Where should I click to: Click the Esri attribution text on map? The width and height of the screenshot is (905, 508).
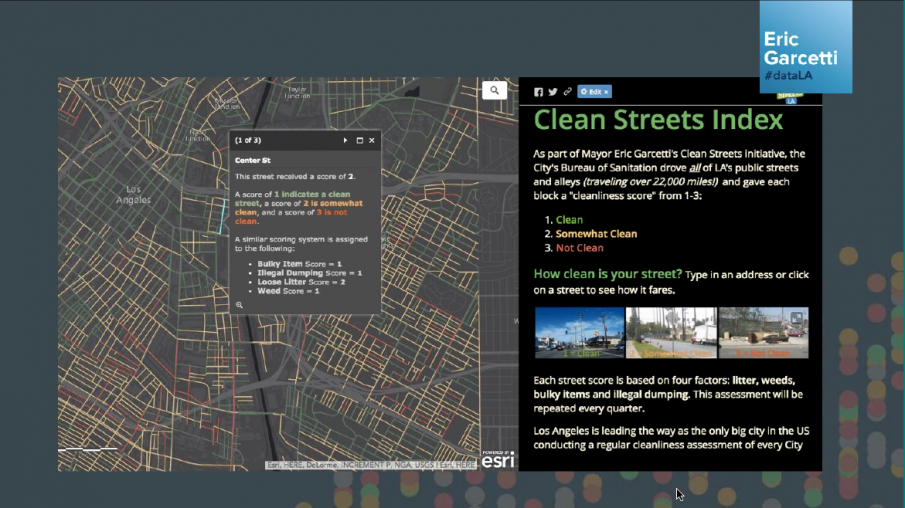pyautogui.click(x=371, y=465)
